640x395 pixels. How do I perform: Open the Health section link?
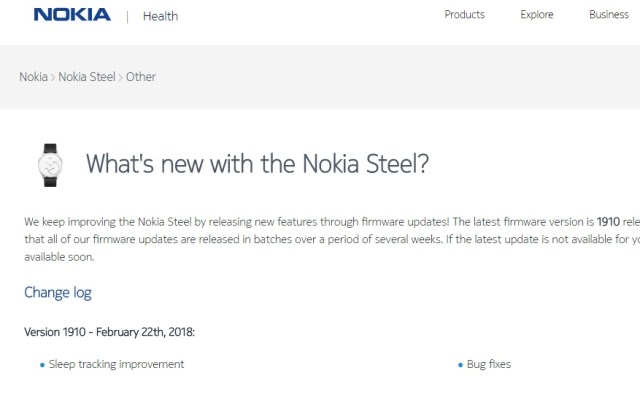click(160, 16)
